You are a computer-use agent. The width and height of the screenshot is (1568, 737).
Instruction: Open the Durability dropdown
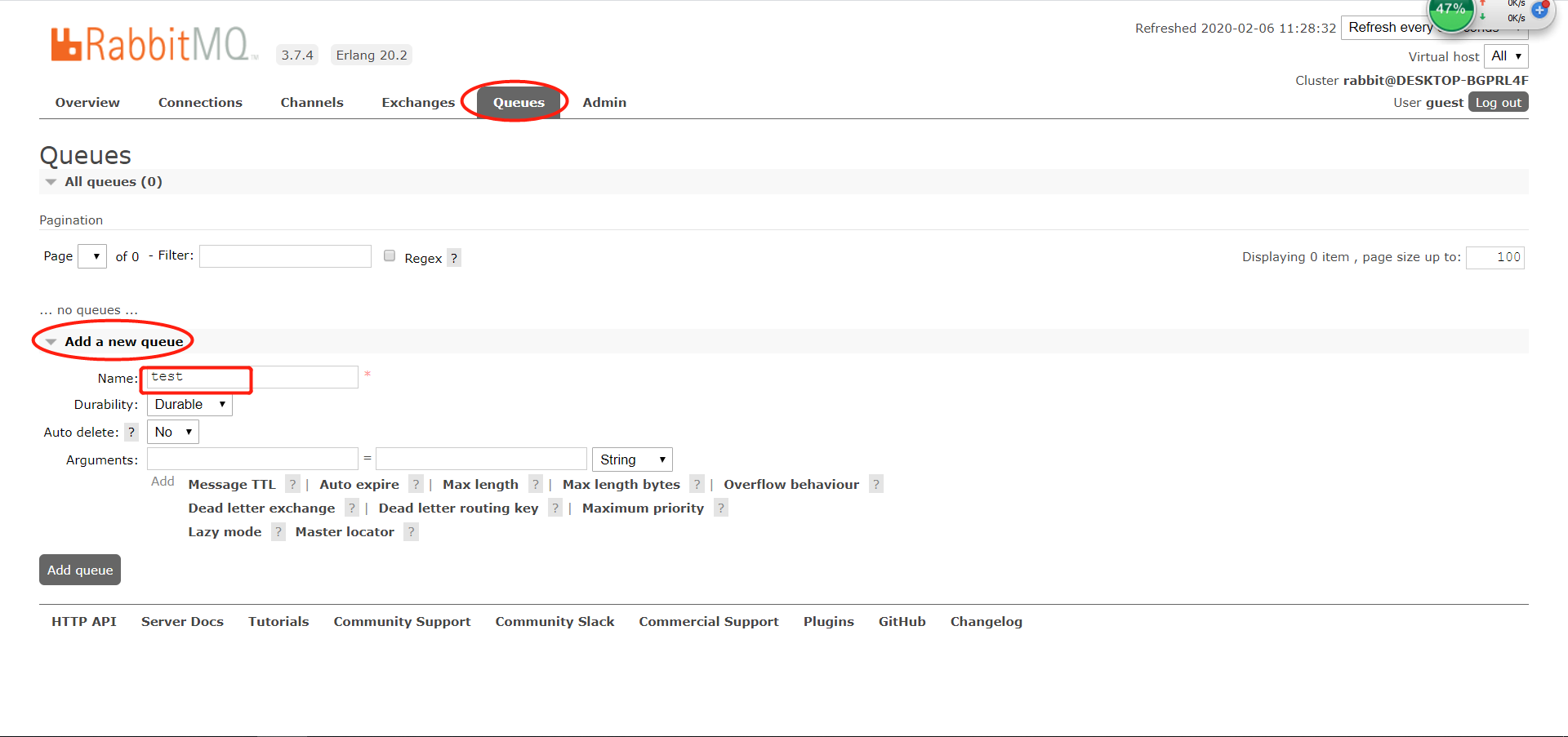point(189,404)
